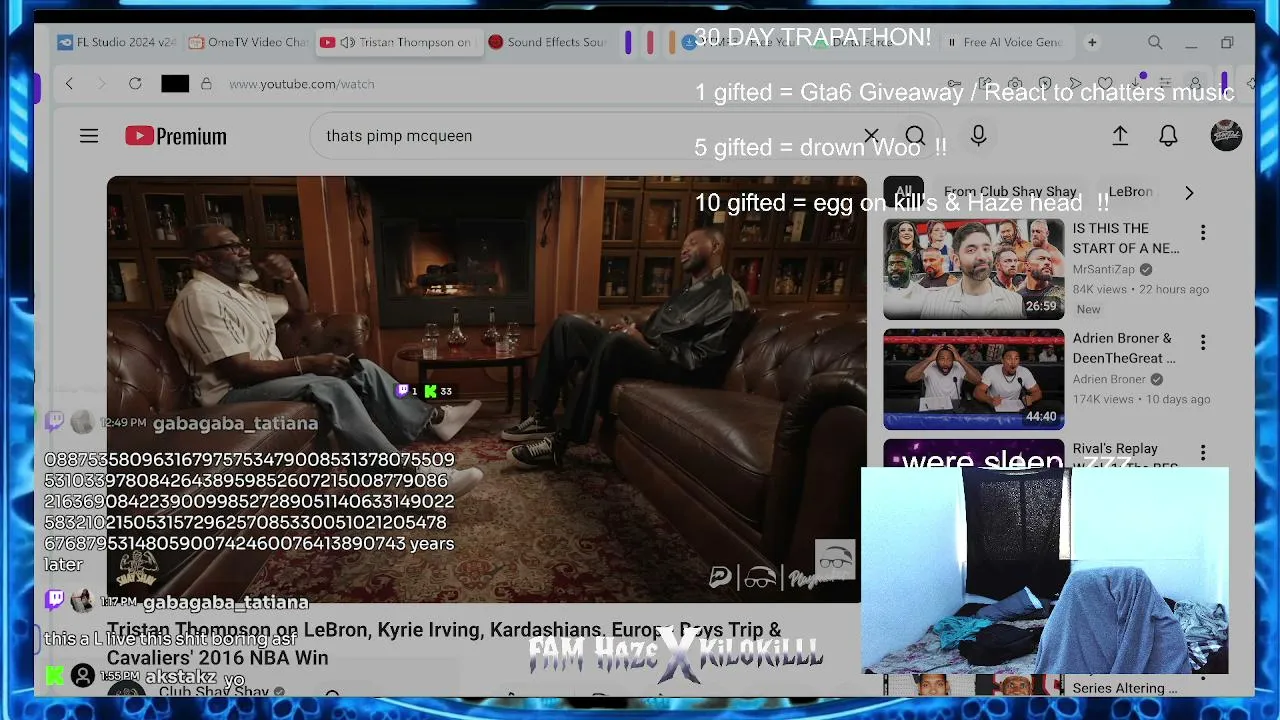Select the LeBron filter chip
The image size is (1280, 720).
tap(1131, 192)
